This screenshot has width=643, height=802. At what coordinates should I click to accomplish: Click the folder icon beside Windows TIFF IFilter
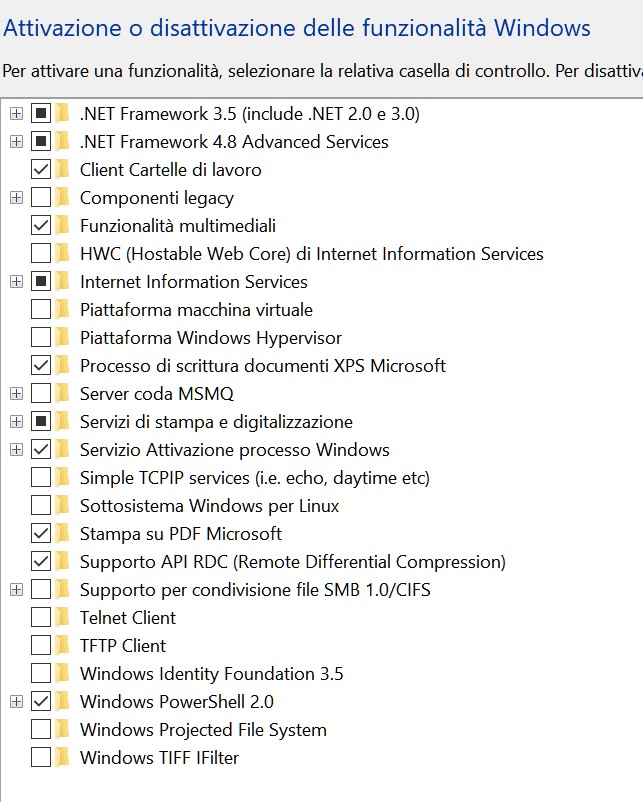(x=63, y=758)
